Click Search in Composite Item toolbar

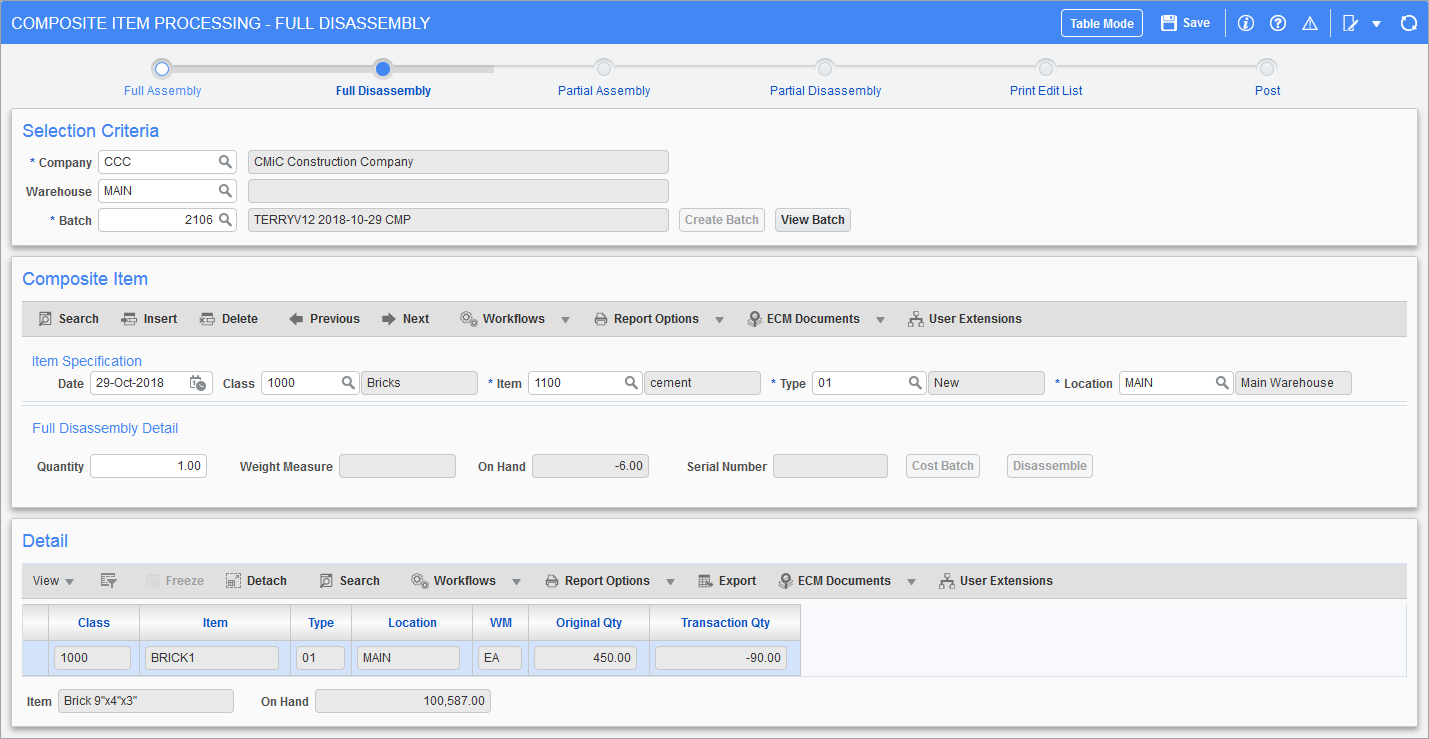coord(68,319)
